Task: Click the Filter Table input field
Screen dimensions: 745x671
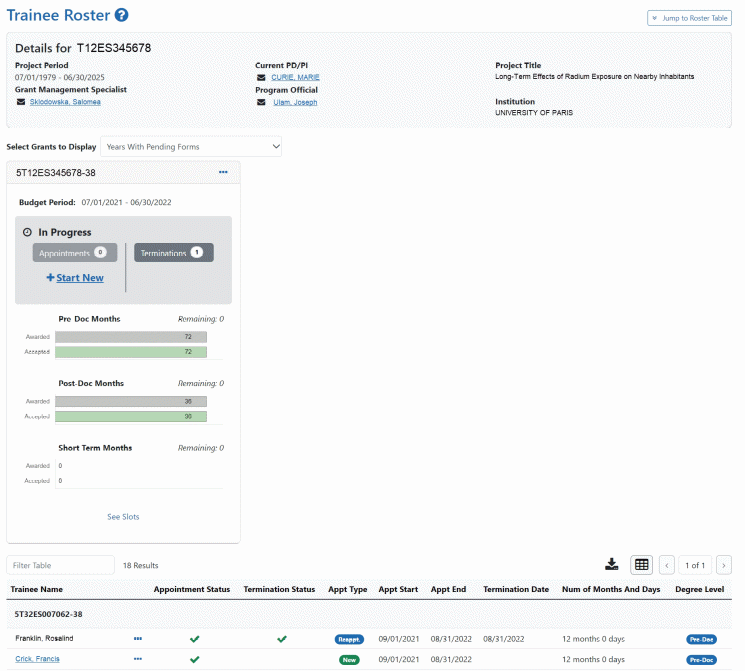Action: click(x=60, y=565)
